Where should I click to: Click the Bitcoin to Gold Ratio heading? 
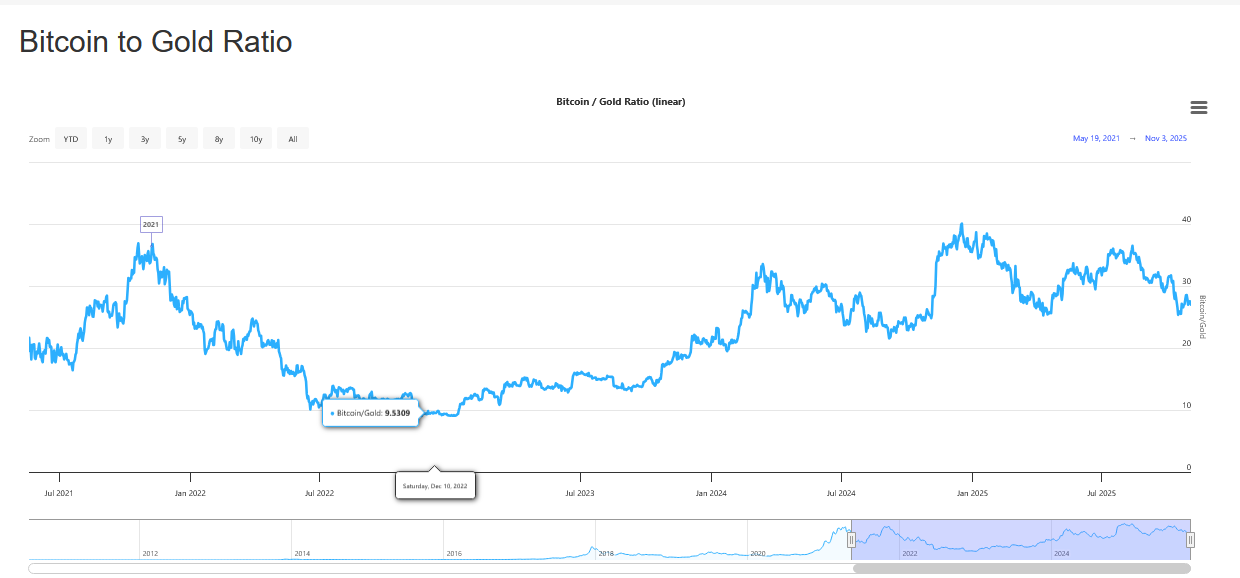pyautogui.click(x=156, y=42)
